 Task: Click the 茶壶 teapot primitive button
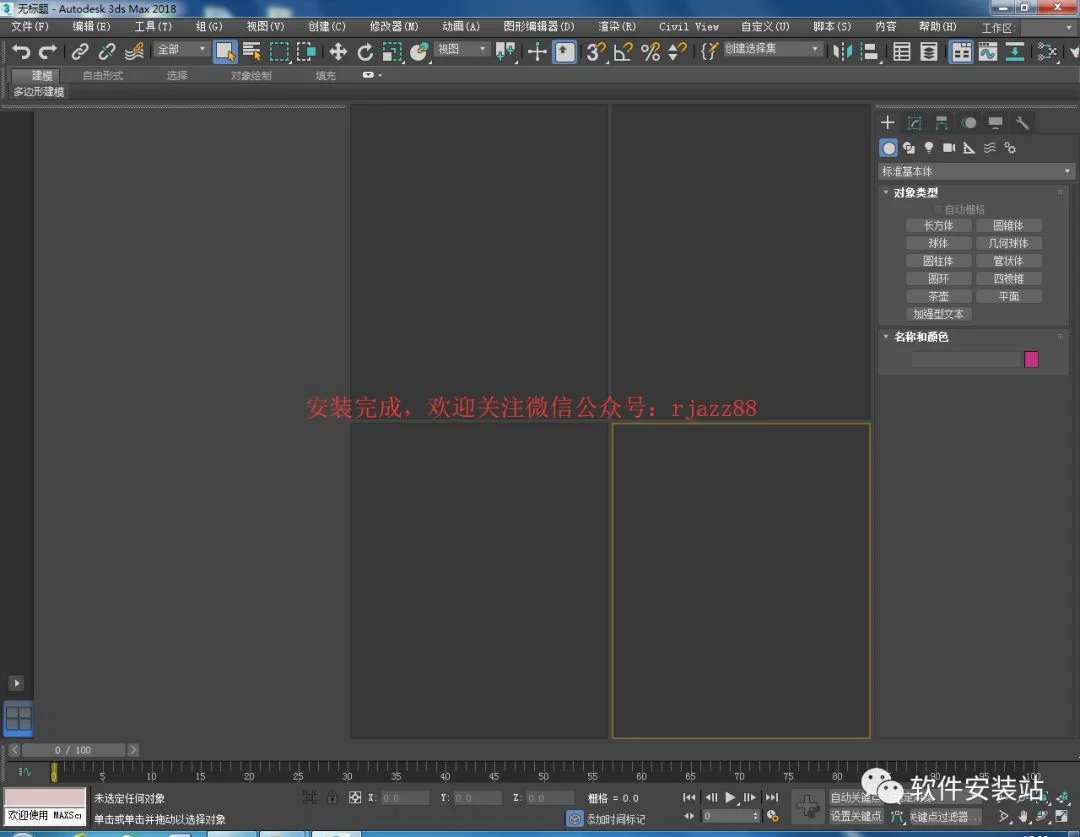pyautogui.click(x=938, y=296)
